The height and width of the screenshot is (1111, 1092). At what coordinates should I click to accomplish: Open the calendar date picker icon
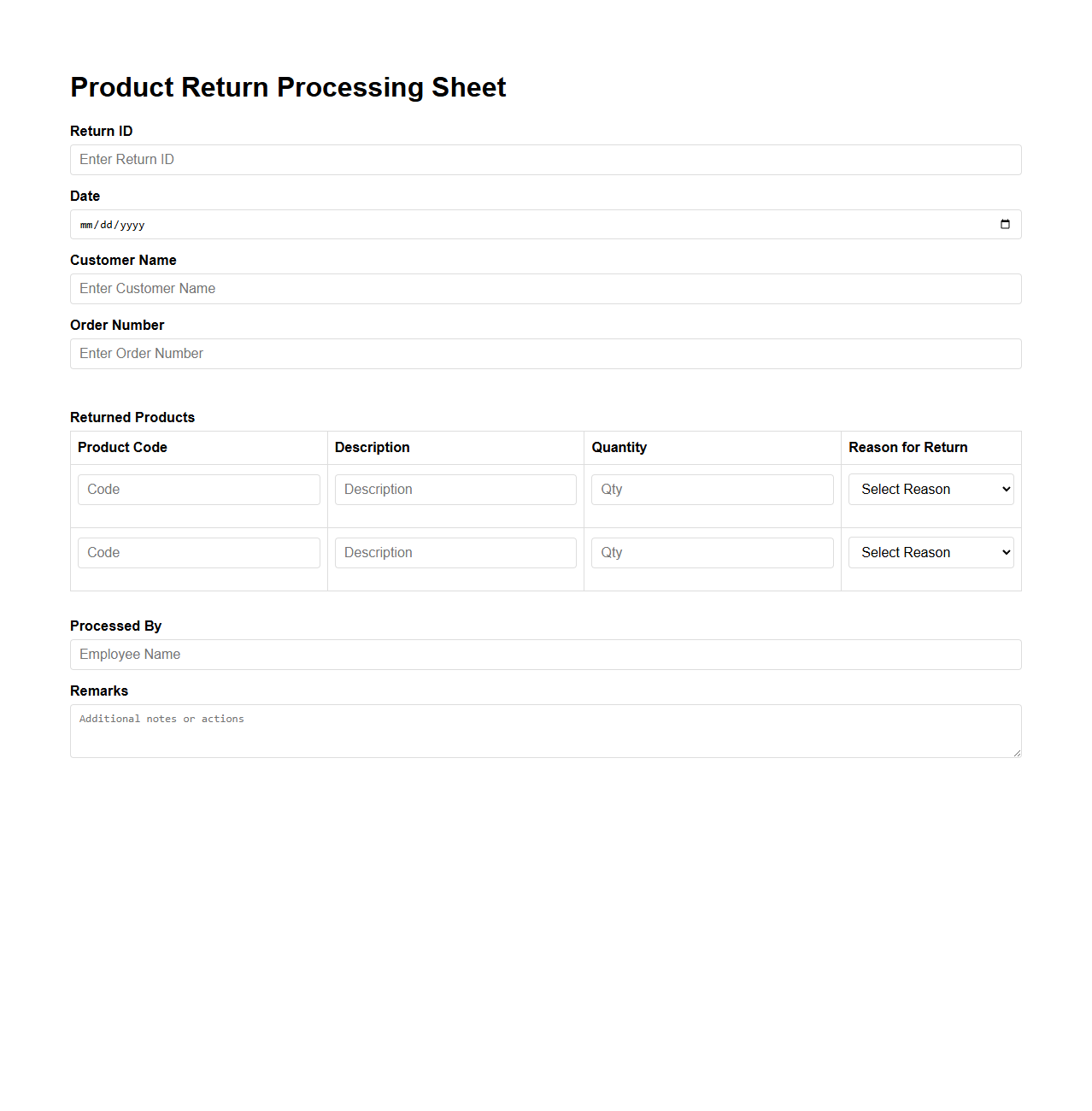click(1005, 224)
